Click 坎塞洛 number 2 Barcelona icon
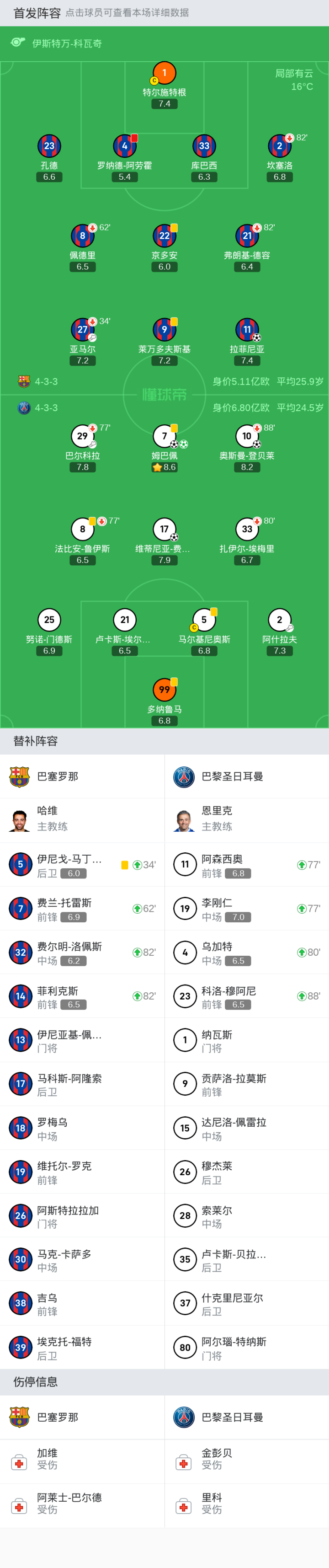 280,146
